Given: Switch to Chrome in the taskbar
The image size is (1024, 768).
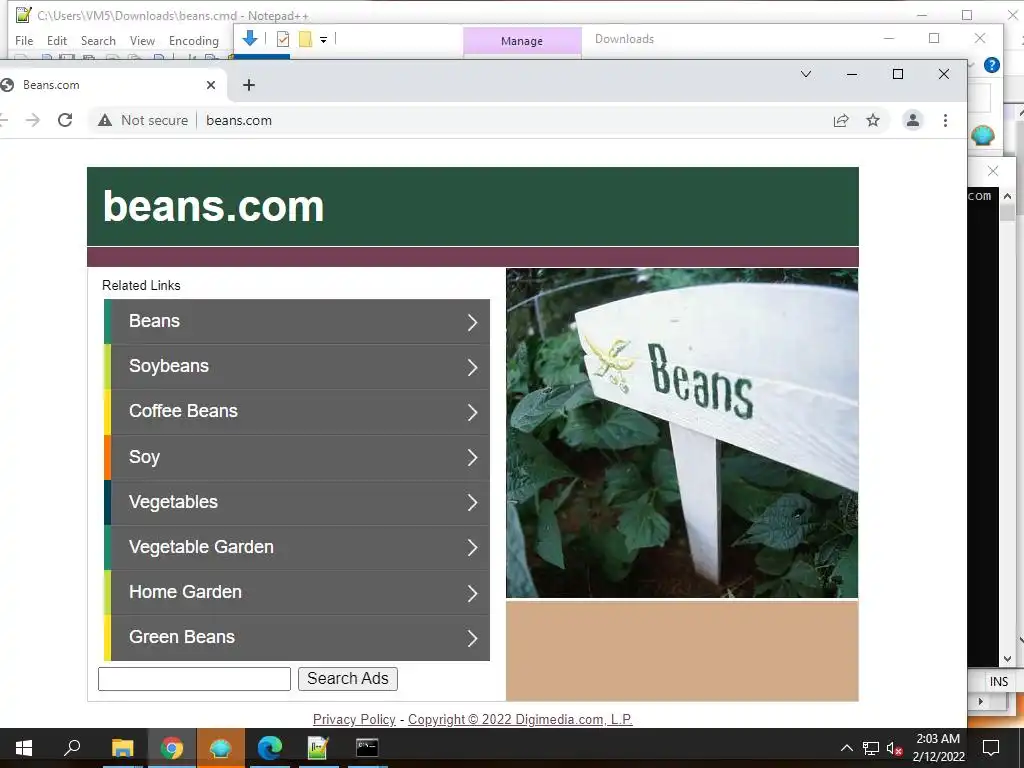Looking at the screenshot, I should [x=172, y=748].
